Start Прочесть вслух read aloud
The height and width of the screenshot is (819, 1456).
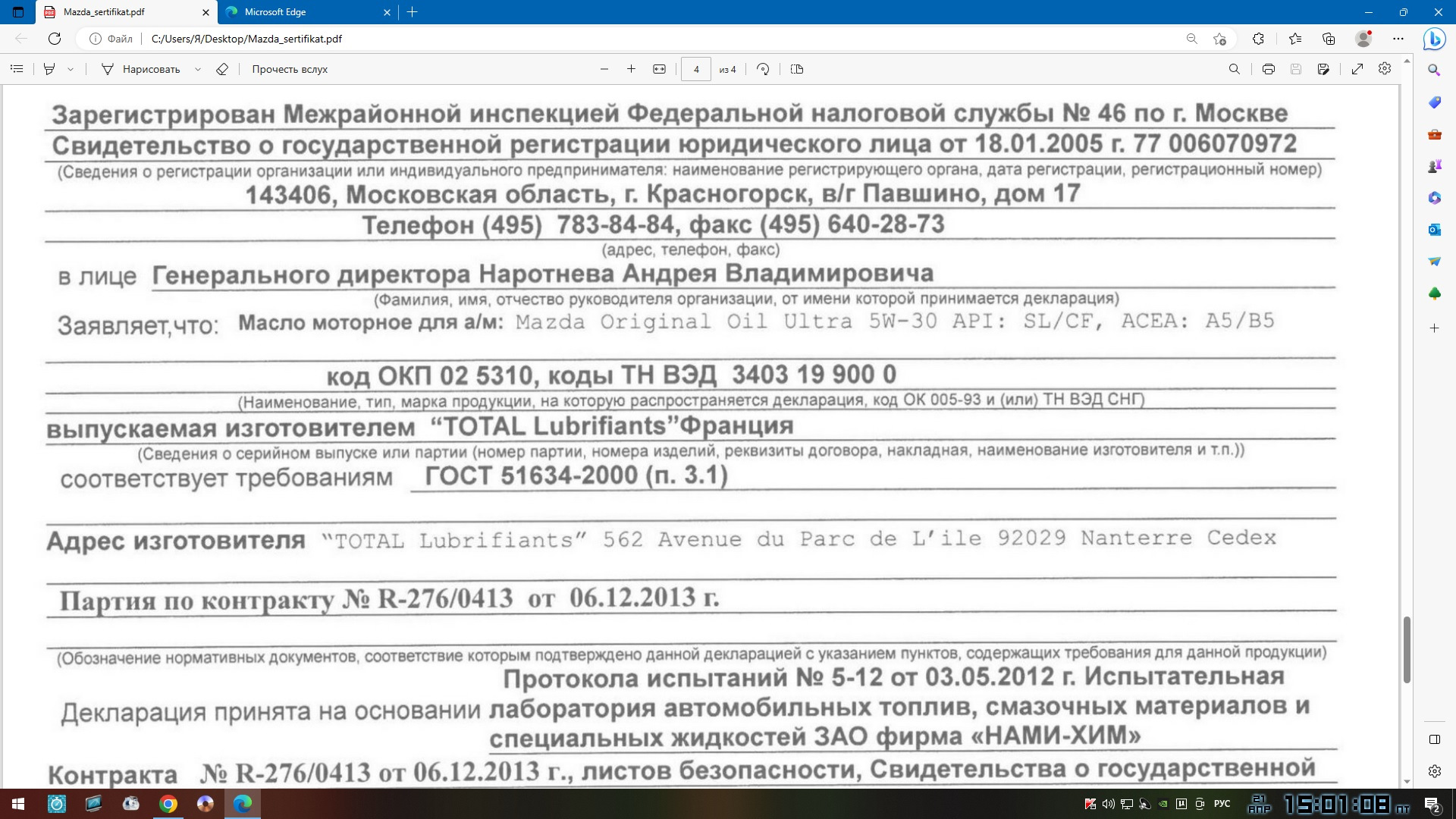pyautogui.click(x=290, y=69)
